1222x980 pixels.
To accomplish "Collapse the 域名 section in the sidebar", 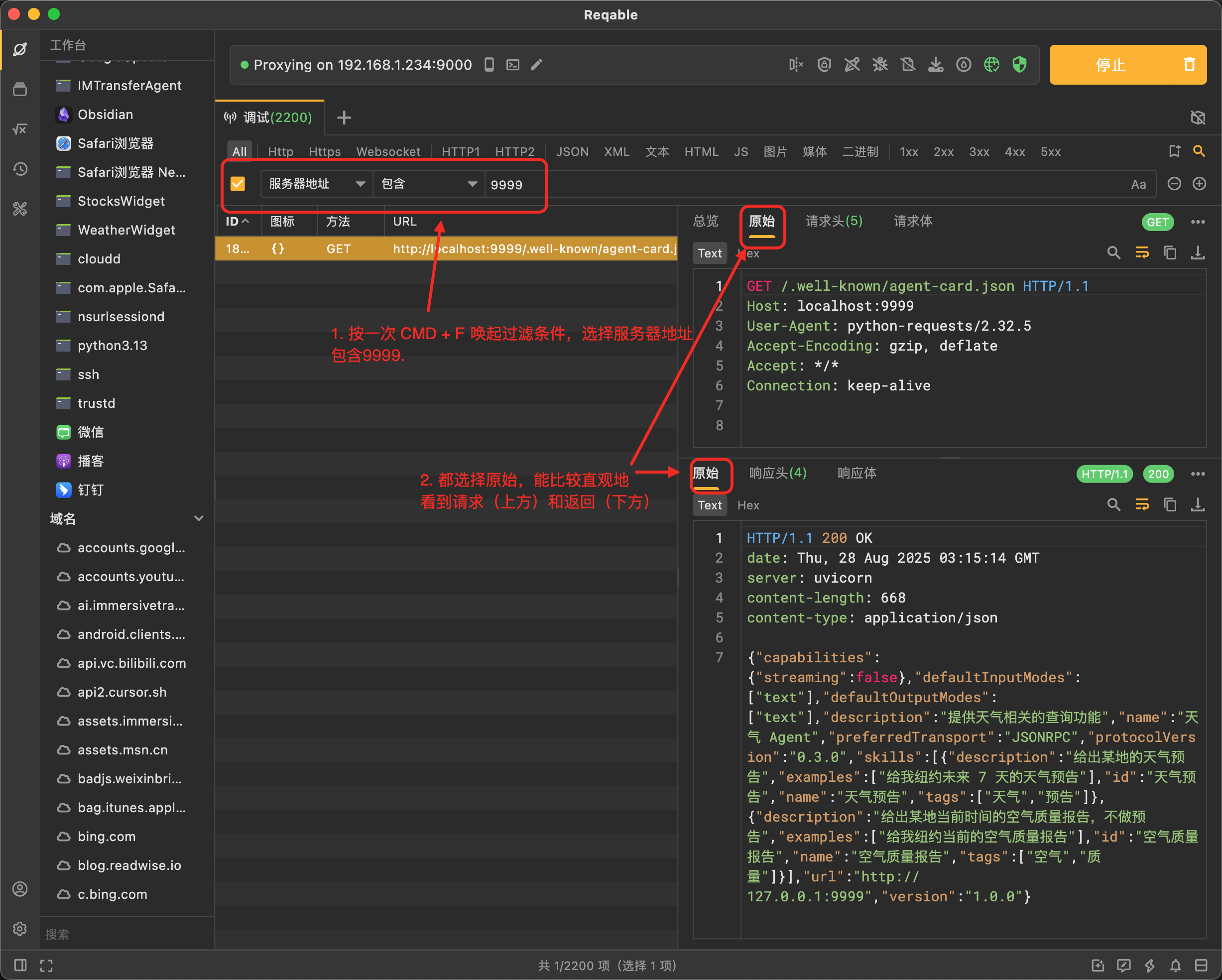I will point(198,518).
